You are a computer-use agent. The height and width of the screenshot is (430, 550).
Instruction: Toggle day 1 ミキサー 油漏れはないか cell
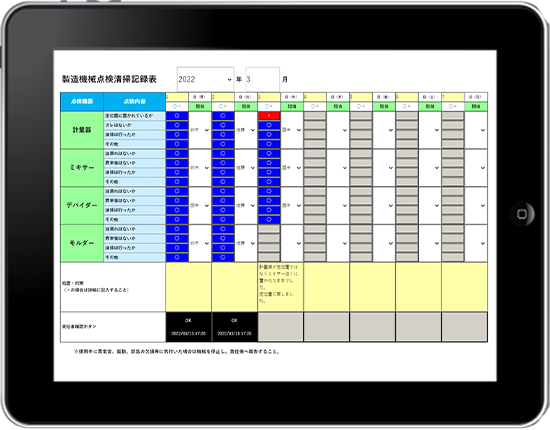pyautogui.click(x=177, y=154)
